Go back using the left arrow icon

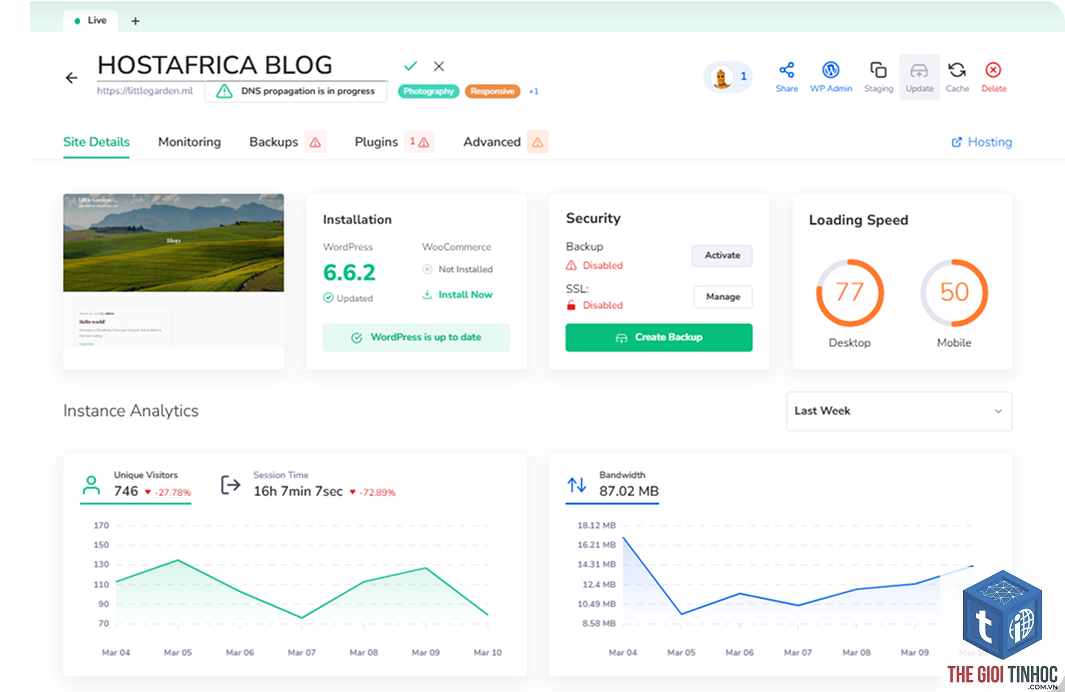[71, 78]
